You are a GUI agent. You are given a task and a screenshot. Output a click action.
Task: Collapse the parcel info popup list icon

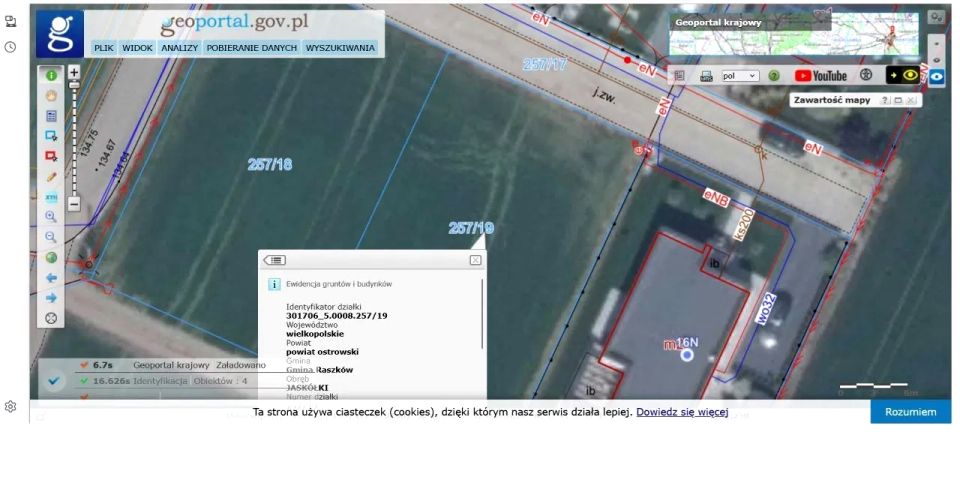(x=275, y=260)
